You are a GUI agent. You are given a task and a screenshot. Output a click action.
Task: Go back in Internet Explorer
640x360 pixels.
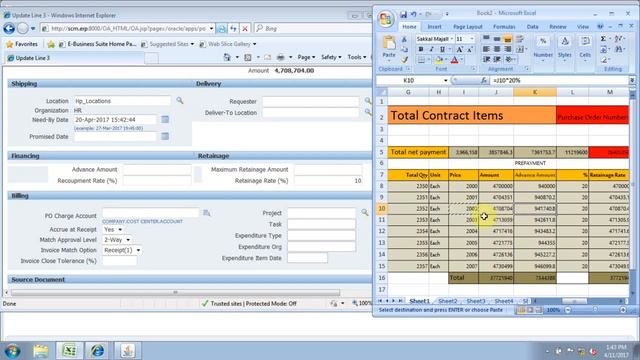(x=9, y=29)
